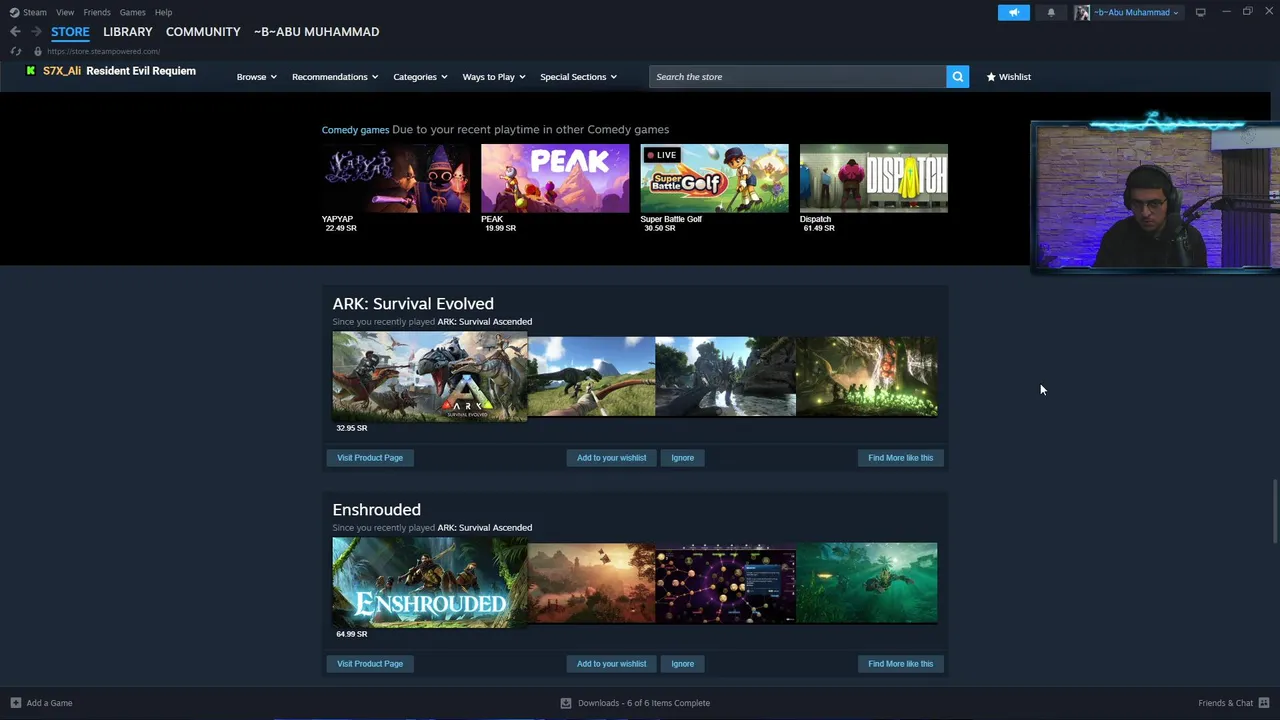The width and height of the screenshot is (1280, 720).
Task: Open the YAPYAP game capsule
Action: tap(396, 178)
